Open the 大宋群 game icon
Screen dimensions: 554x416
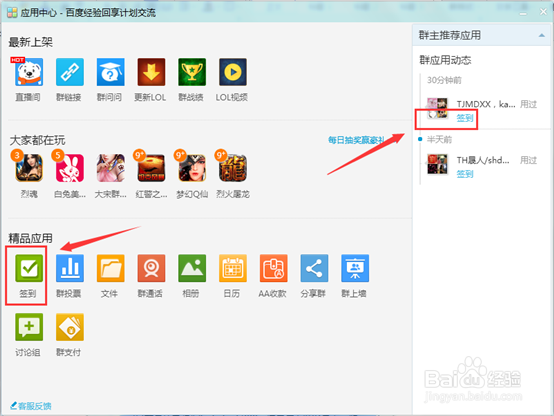coord(111,168)
